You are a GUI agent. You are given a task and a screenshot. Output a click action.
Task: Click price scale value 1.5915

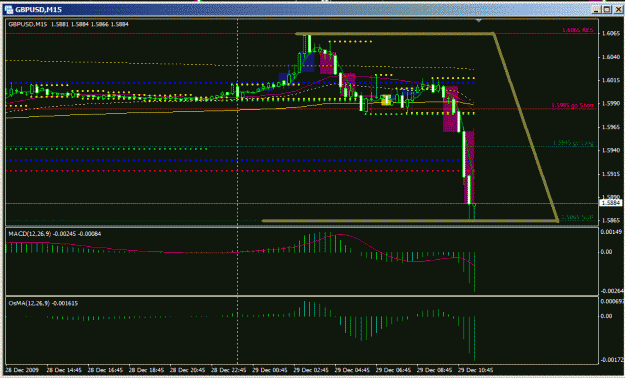[611, 174]
